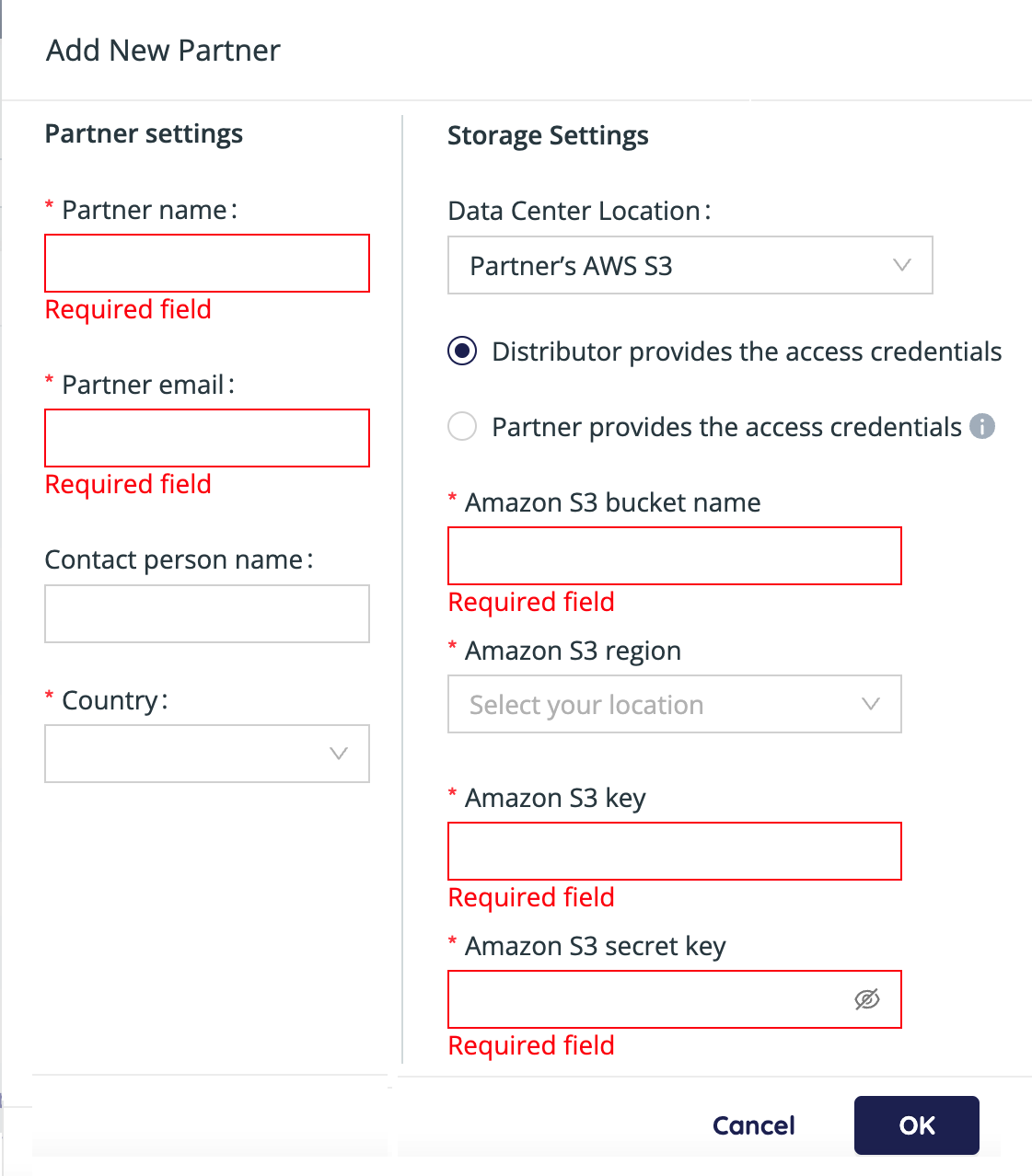Open the Country dropdown

pos(207,754)
